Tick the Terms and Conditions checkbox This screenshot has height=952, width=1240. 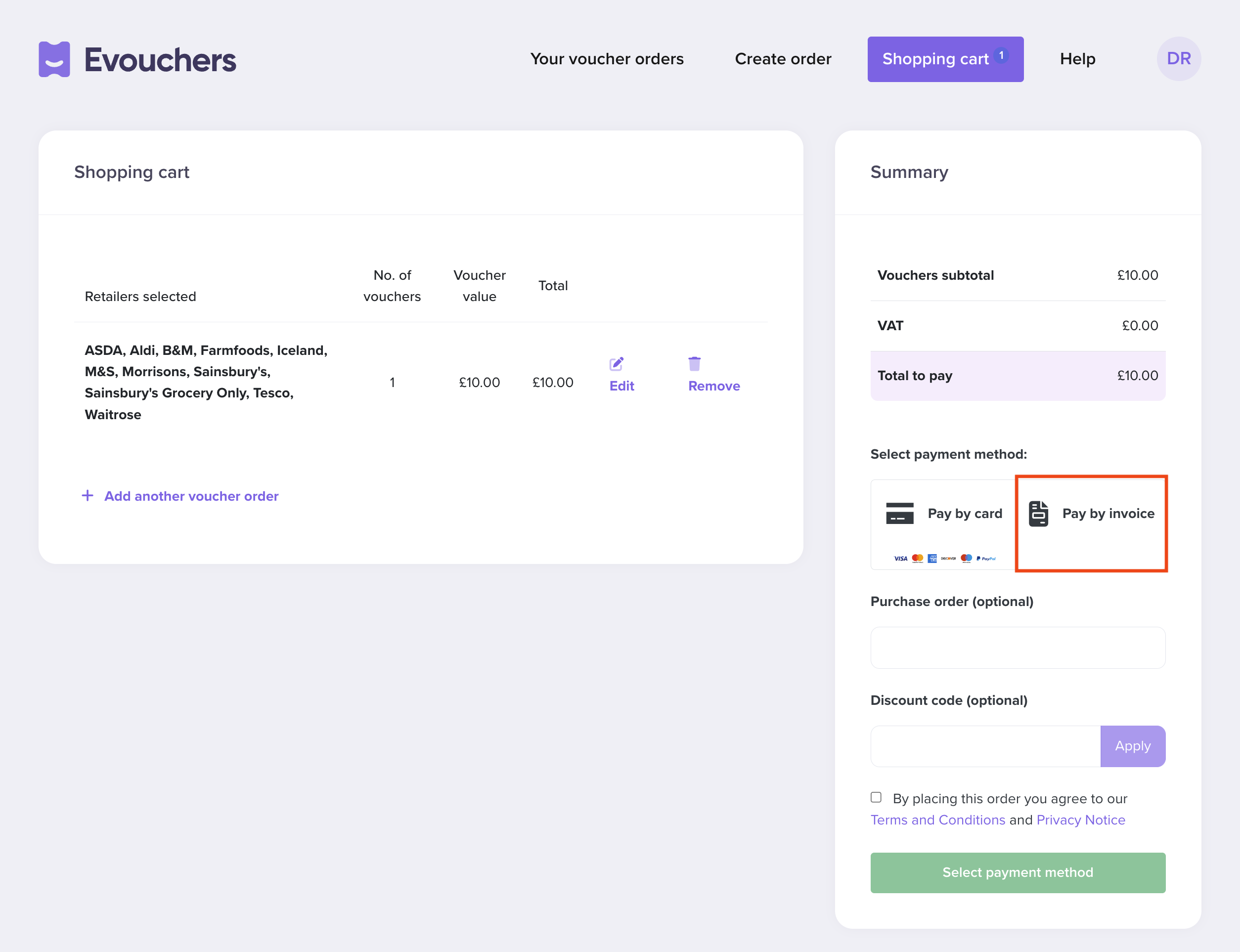point(876,797)
